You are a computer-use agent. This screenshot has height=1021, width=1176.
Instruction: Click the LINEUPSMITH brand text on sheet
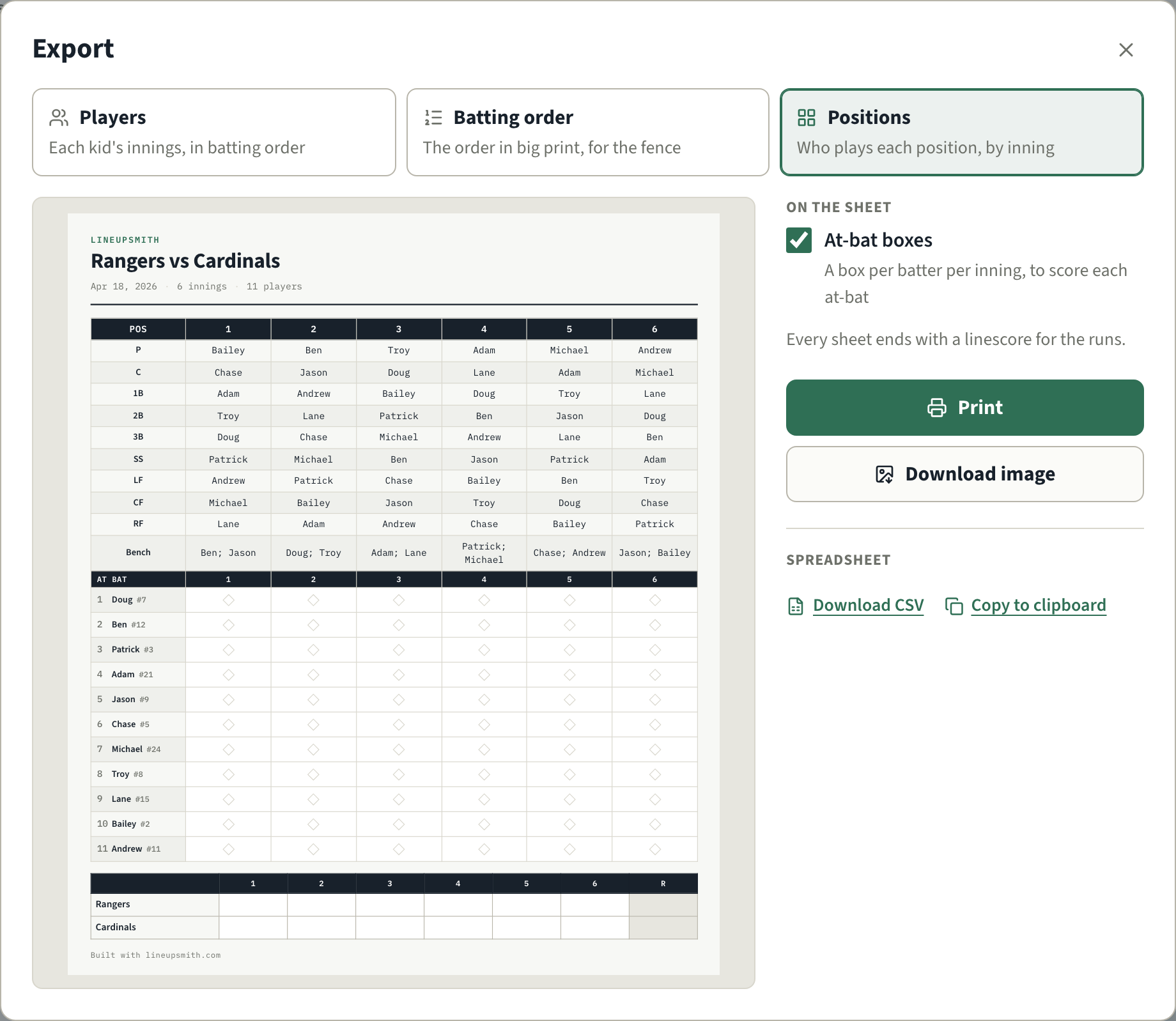pos(125,240)
